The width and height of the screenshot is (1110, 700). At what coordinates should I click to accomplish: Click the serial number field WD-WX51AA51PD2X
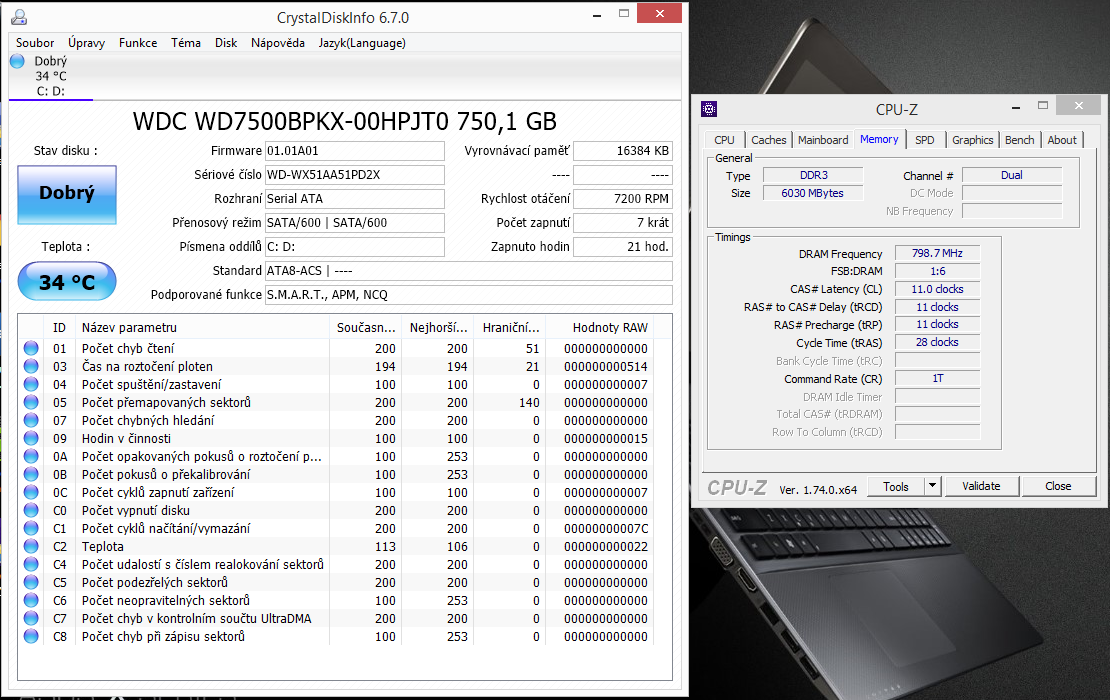[x=355, y=175]
